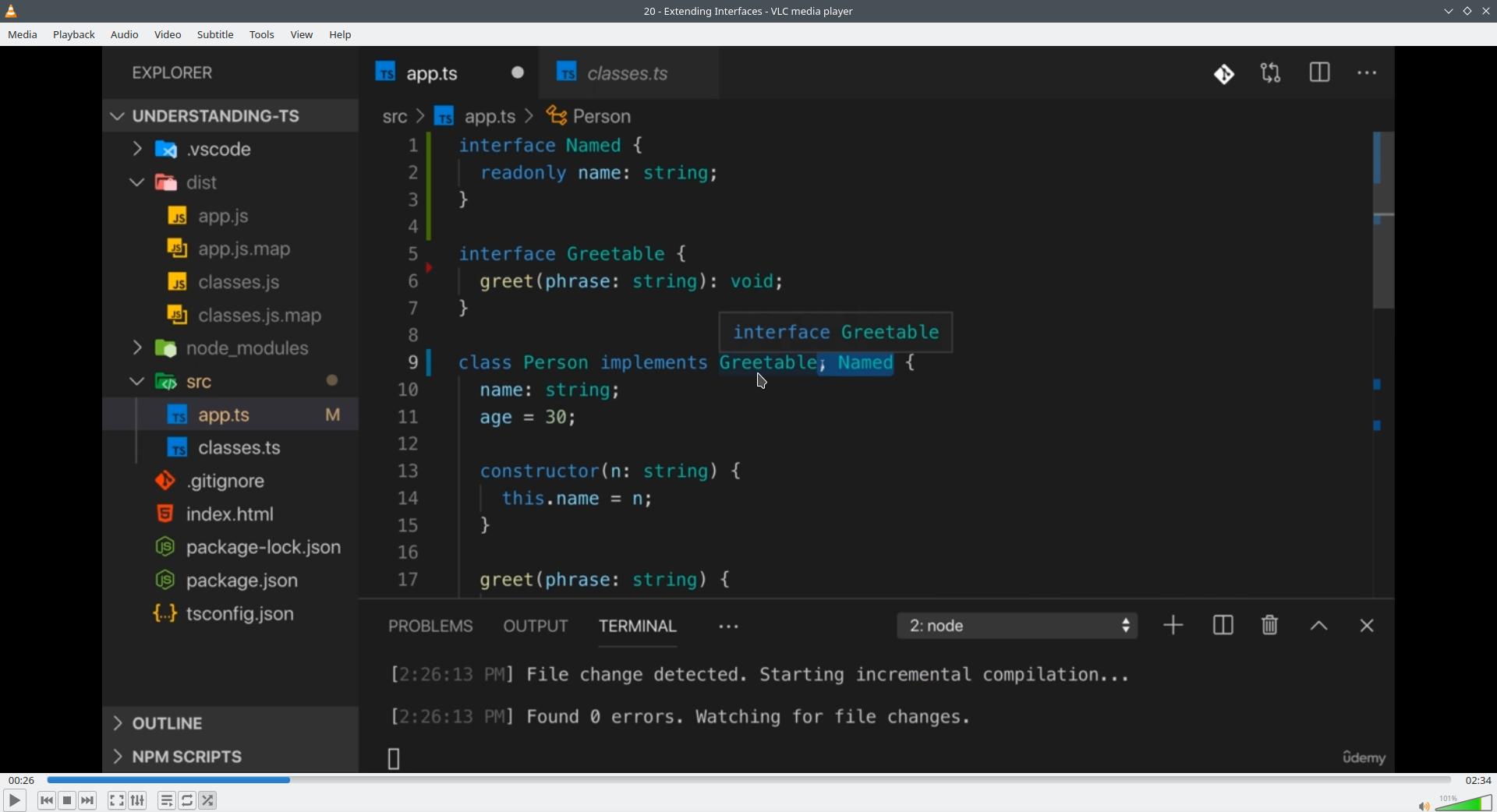Screen dimensions: 1497x812
Task: Show extended settings dialog
Action: [138, 800]
